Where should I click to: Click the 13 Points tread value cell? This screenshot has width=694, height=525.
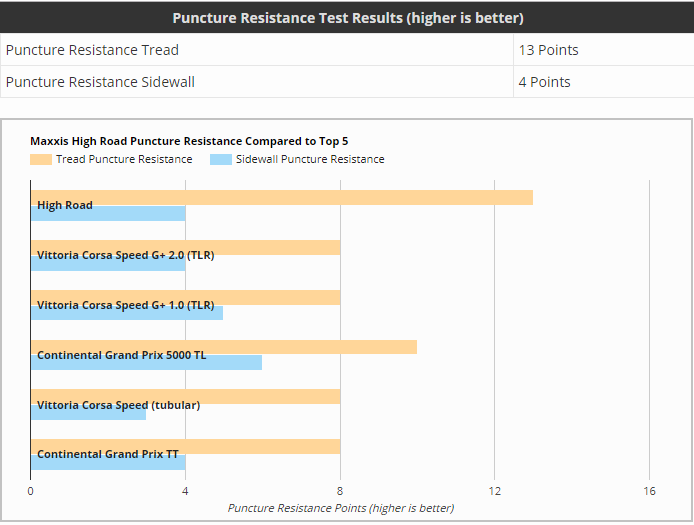coord(604,50)
